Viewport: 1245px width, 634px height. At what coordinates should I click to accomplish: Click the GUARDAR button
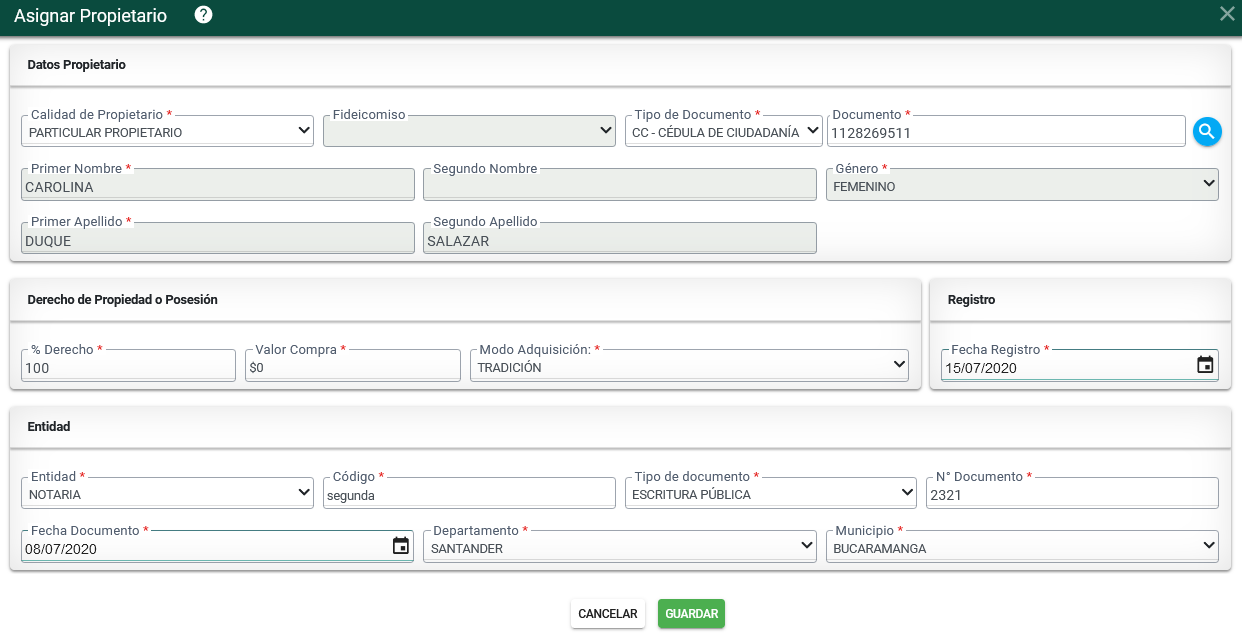pos(691,614)
